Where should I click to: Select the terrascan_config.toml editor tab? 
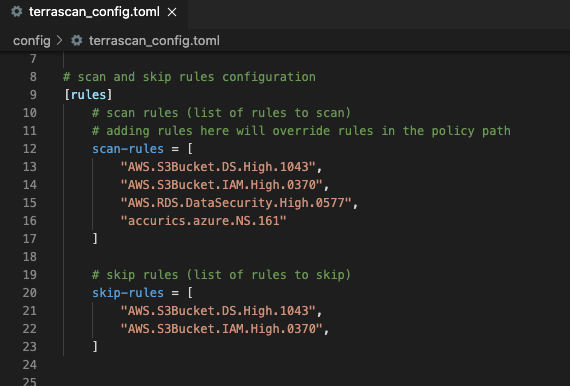click(94, 12)
